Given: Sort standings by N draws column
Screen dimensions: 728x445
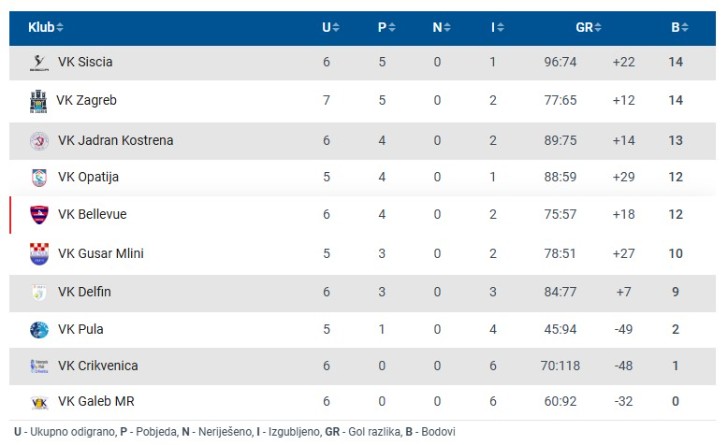Looking at the screenshot, I should (441, 28).
